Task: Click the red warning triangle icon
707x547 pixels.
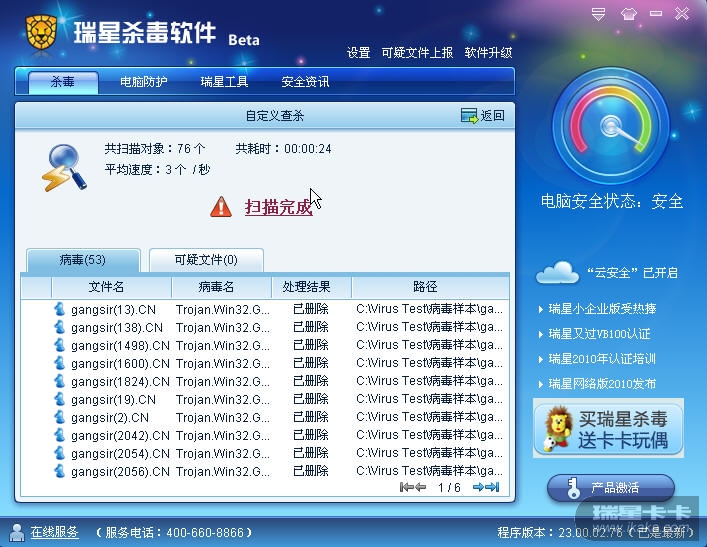Action: (221, 207)
